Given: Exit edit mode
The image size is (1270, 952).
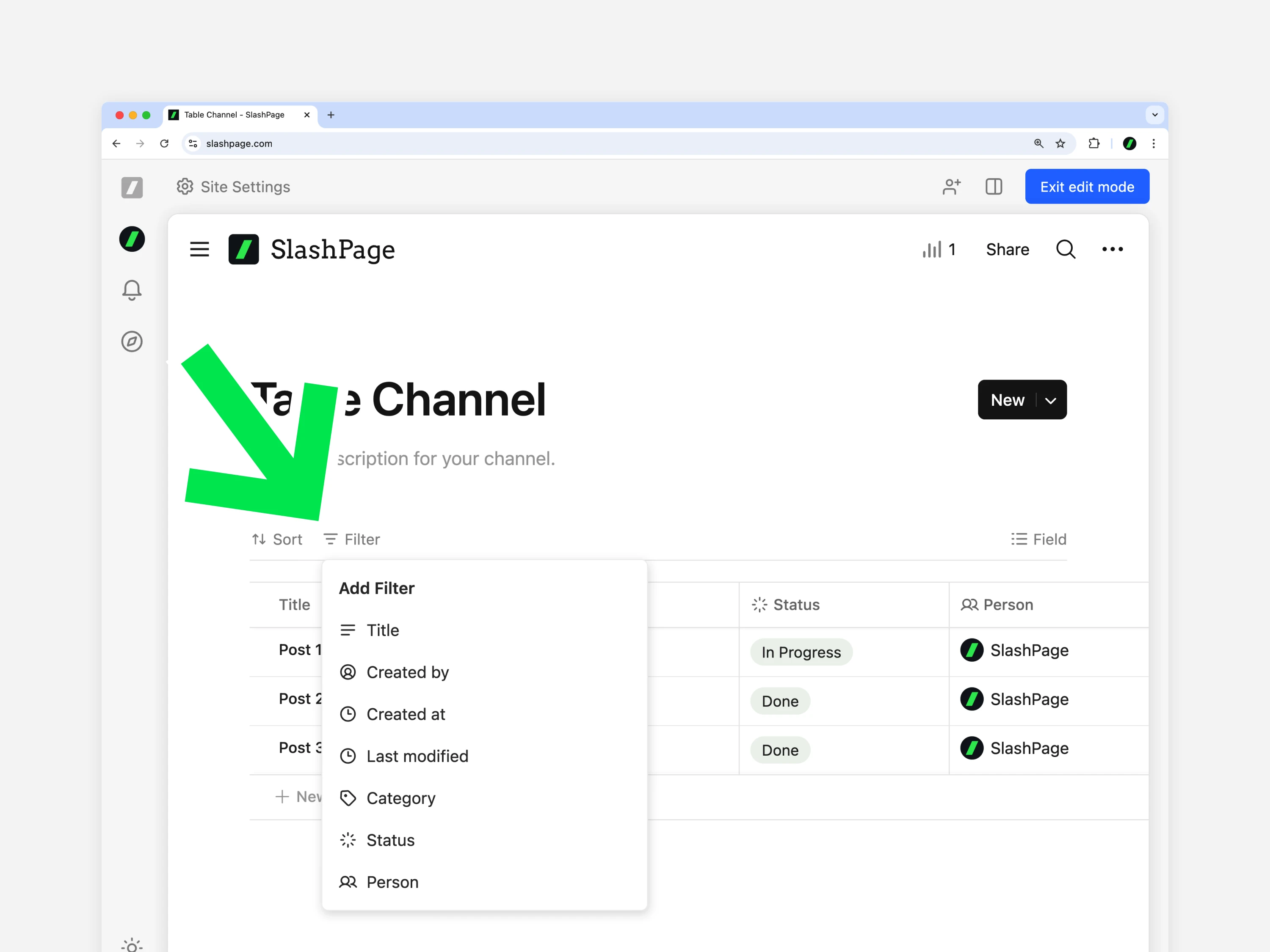Looking at the screenshot, I should tap(1087, 187).
